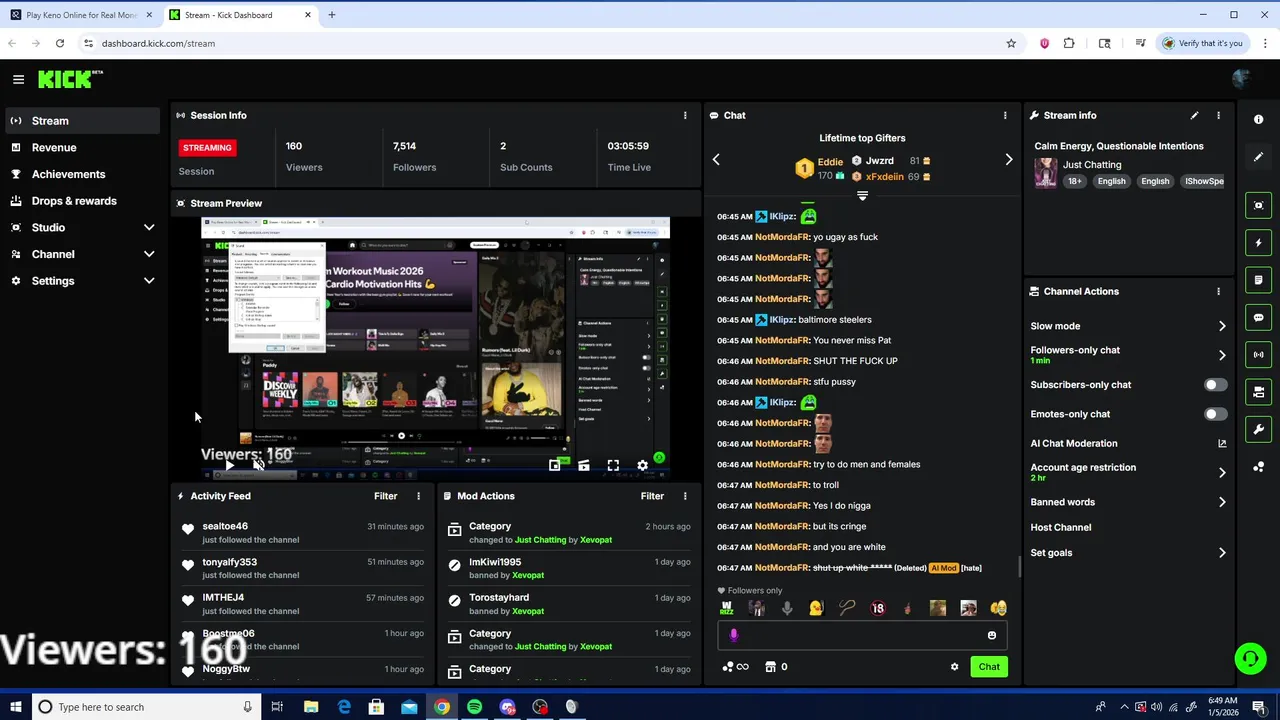Toggle stream preview widget icon in right sidebar
Screen dimensions: 1280x720
tap(1258, 205)
